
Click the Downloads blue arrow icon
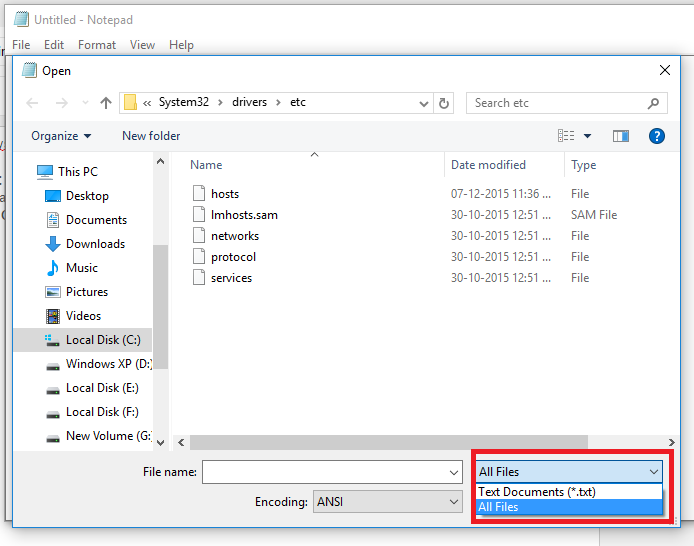(x=53, y=244)
